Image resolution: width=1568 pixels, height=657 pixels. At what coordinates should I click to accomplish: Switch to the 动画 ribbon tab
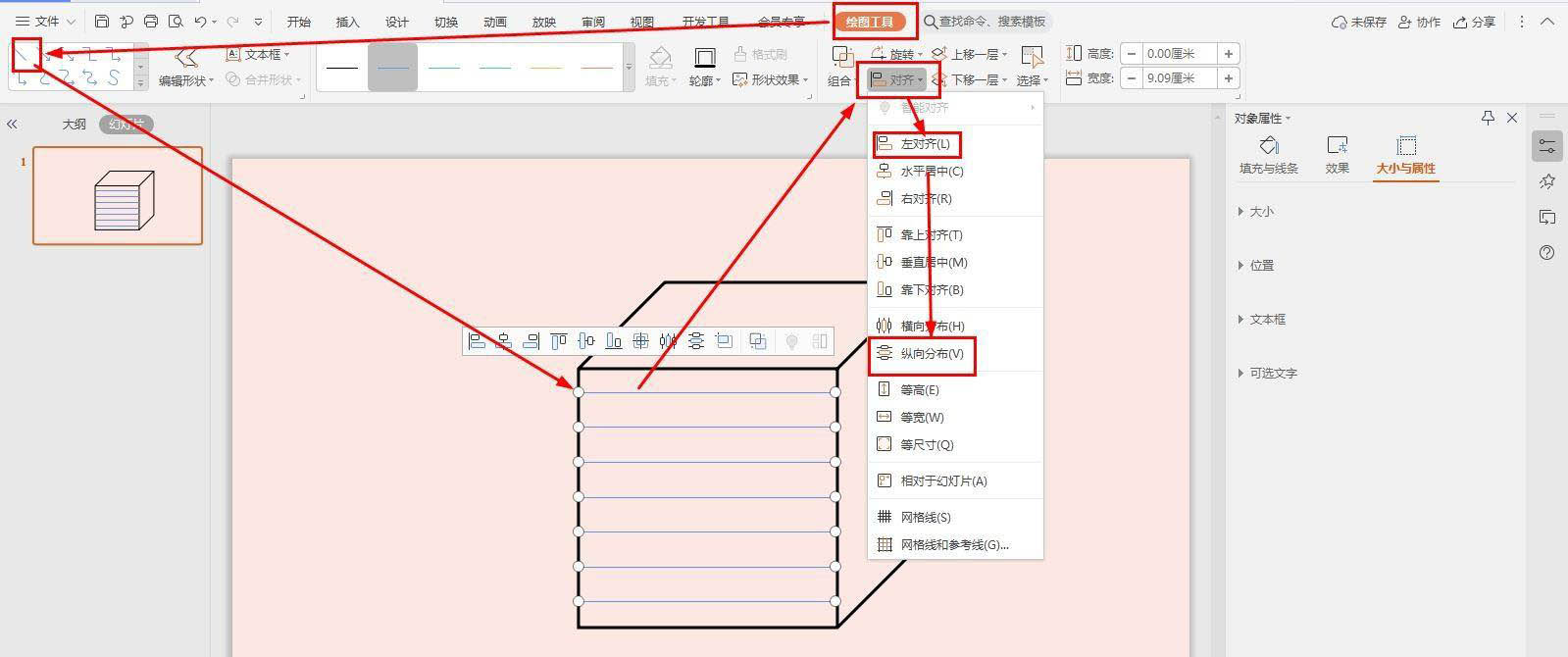point(495,22)
